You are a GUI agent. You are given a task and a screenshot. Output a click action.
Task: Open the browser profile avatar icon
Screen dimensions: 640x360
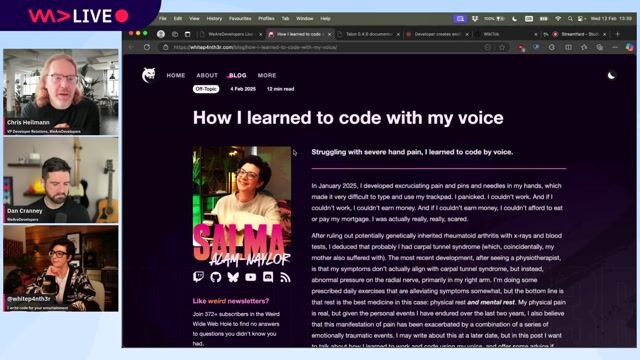click(x=161, y=34)
